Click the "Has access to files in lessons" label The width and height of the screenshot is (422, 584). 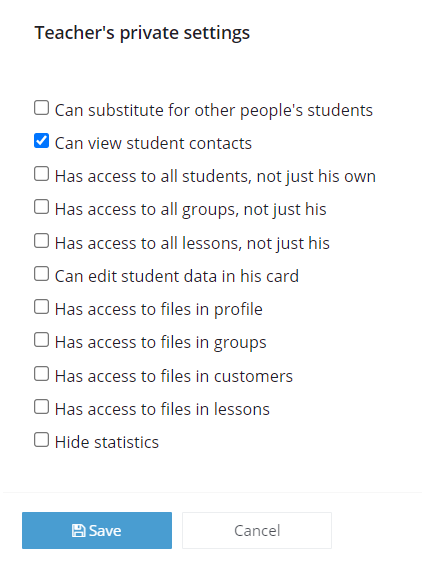(162, 409)
